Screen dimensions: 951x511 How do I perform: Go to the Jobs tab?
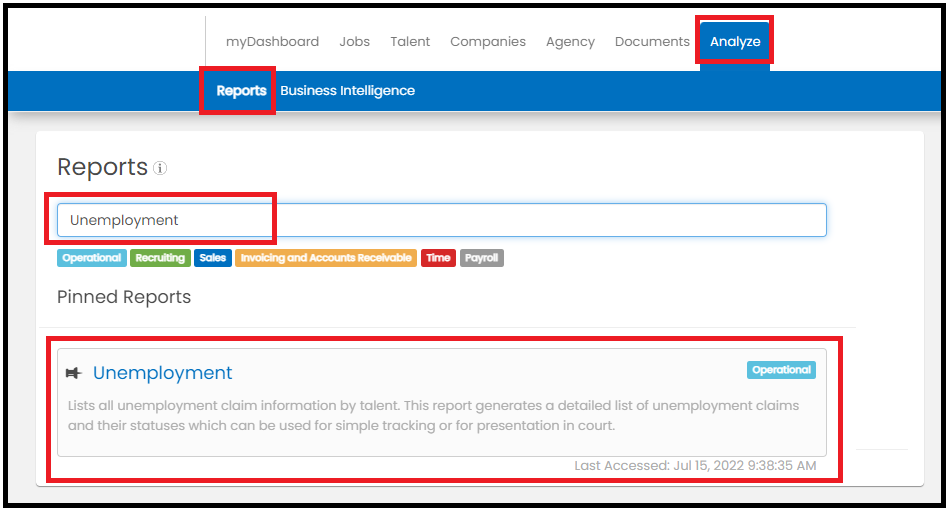coord(354,41)
